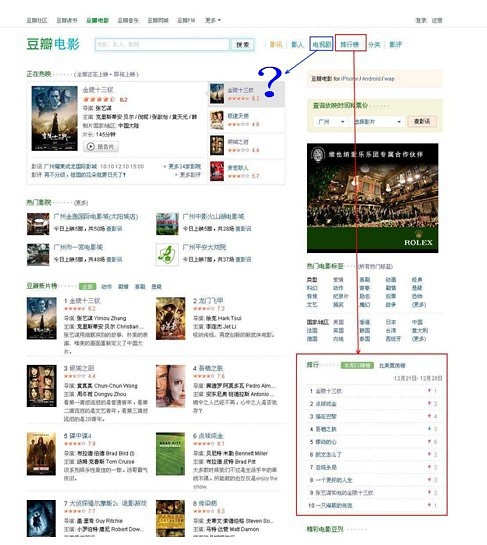Open the 所有热门标签 link
487x545 pixels.
pyautogui.click(x=375, y=267)
